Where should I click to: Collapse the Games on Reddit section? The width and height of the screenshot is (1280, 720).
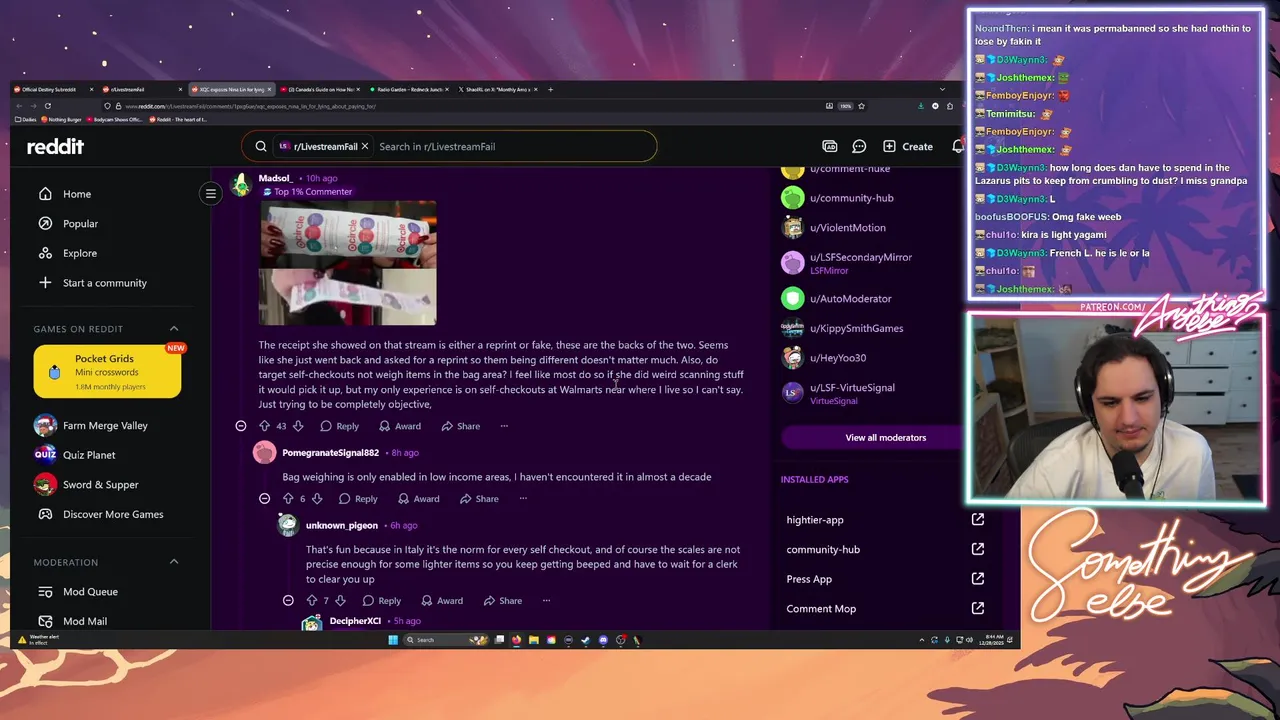[x=174, y=329]
